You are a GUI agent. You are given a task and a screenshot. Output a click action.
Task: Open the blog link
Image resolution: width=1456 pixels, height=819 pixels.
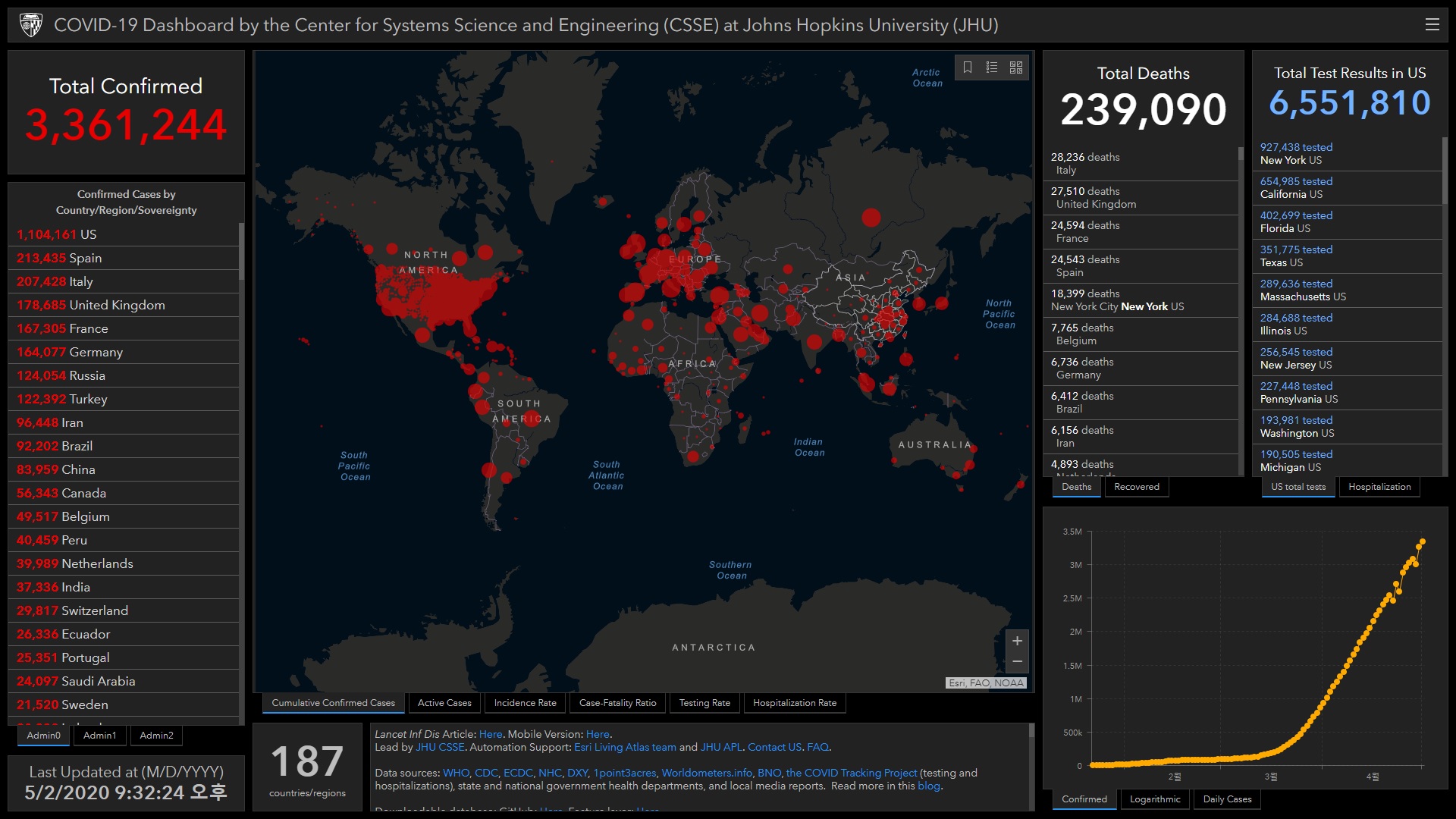point(928,786)
